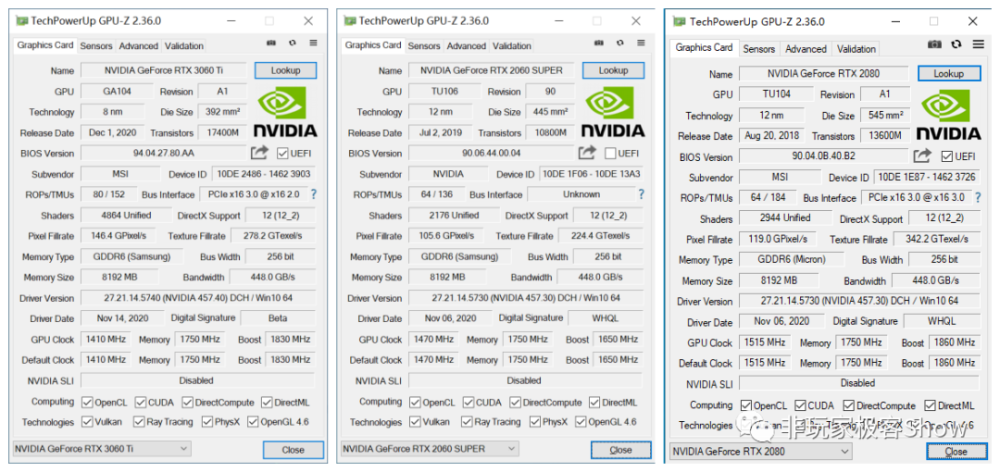Switch to Advanced tab in RTX 2080 window
Screen dimensions: 1000x472
805,48
